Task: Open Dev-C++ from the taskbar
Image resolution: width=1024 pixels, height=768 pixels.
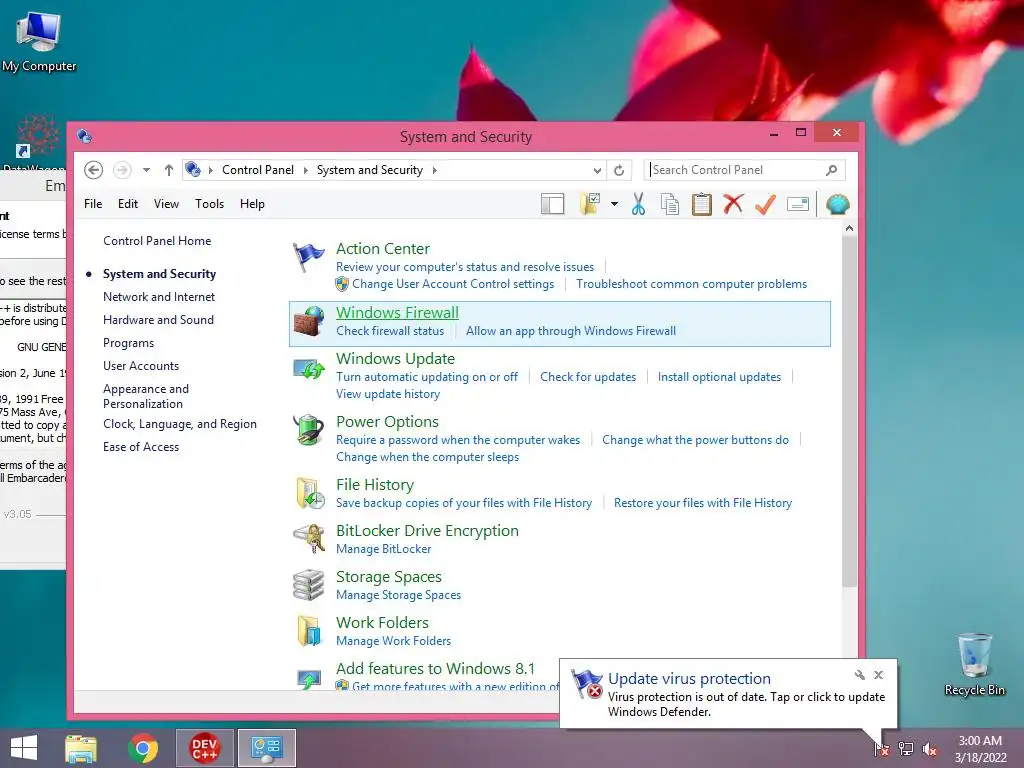Action: coord(204,748)
